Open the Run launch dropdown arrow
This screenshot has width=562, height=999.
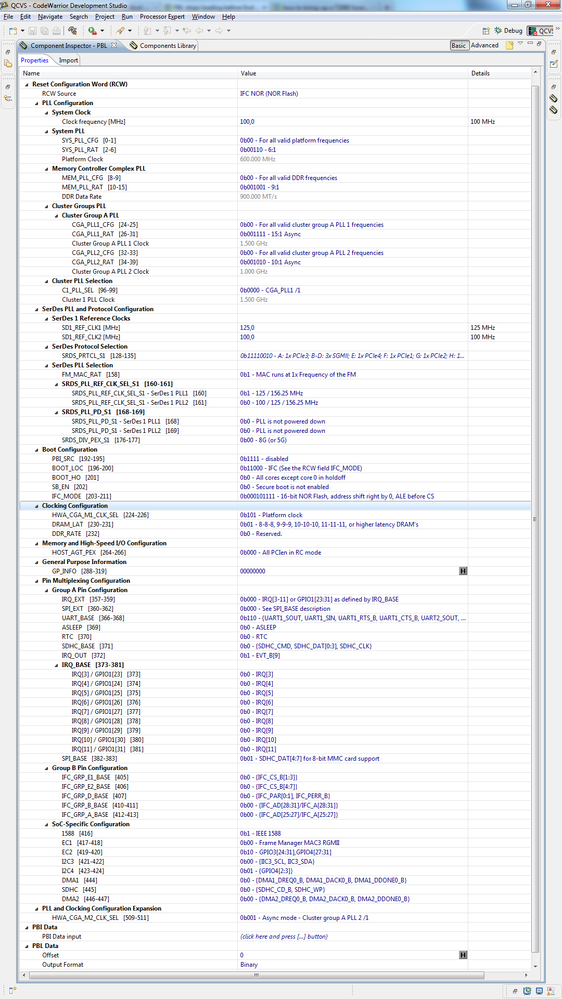pyautogui.click(x=103, y=31)
